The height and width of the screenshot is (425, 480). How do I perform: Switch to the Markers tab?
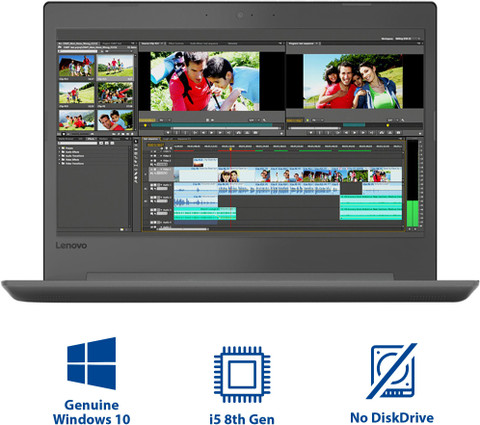click(x=103, y=139)
